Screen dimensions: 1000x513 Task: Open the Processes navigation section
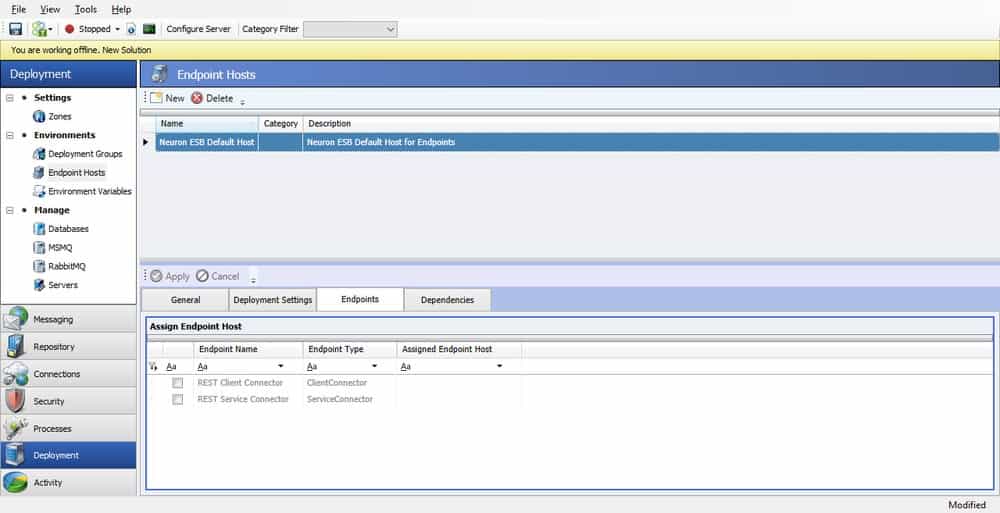(68, 428)
